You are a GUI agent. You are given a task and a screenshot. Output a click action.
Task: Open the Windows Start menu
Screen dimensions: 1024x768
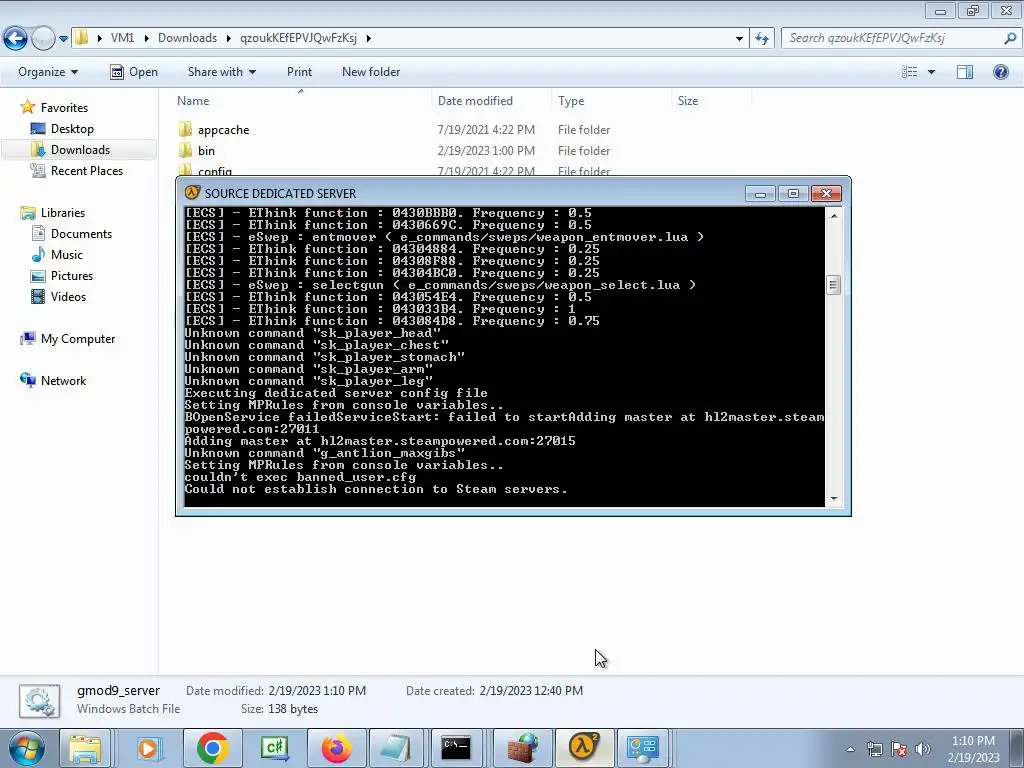pos(26,748)
